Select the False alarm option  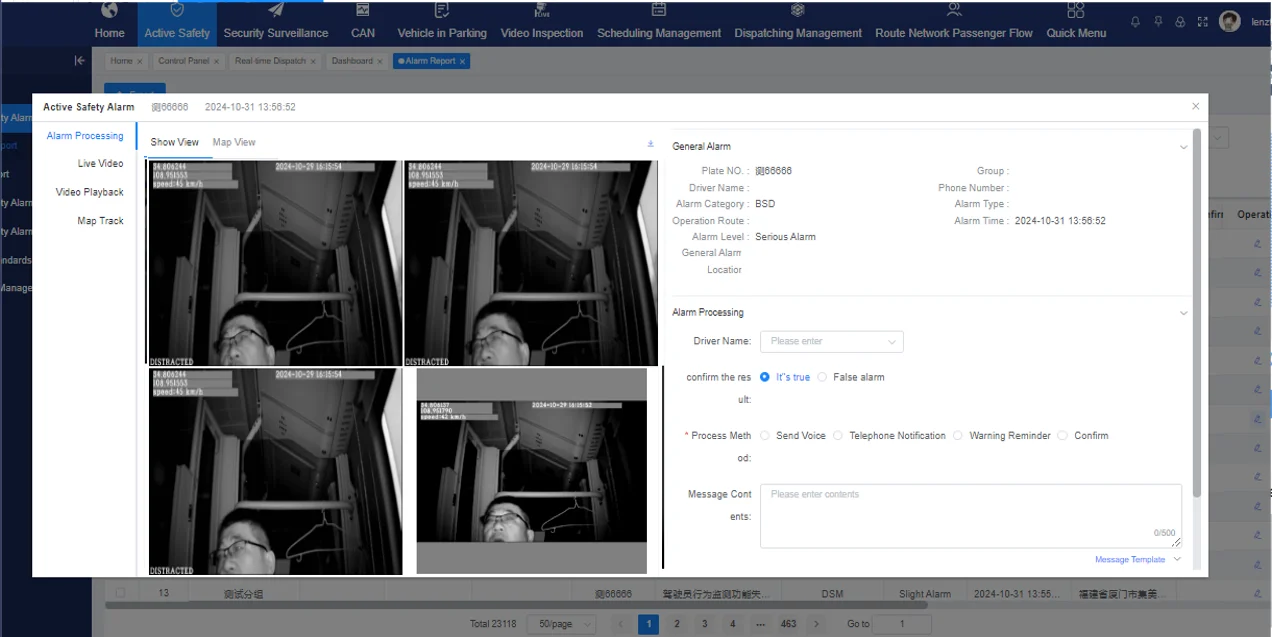pyautogui.click(x=822, y=377)
